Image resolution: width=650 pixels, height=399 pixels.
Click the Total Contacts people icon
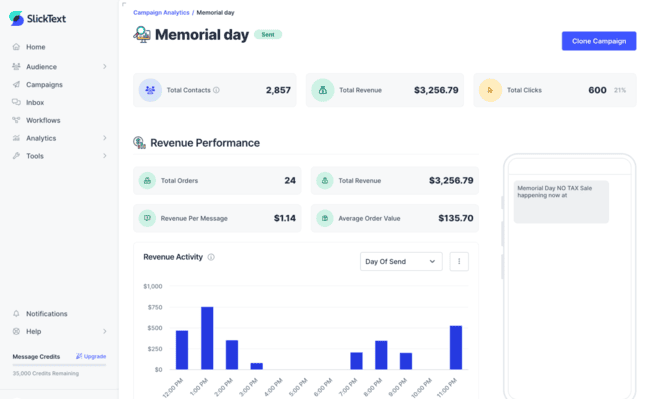click(x=150, y=90)
